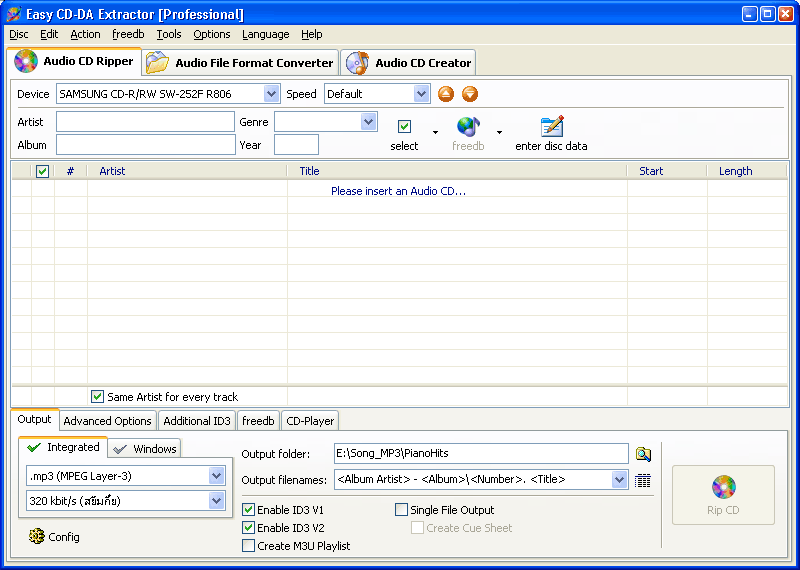Click 'Please insert an Audio CD...' message

click(x=398, y=191)
